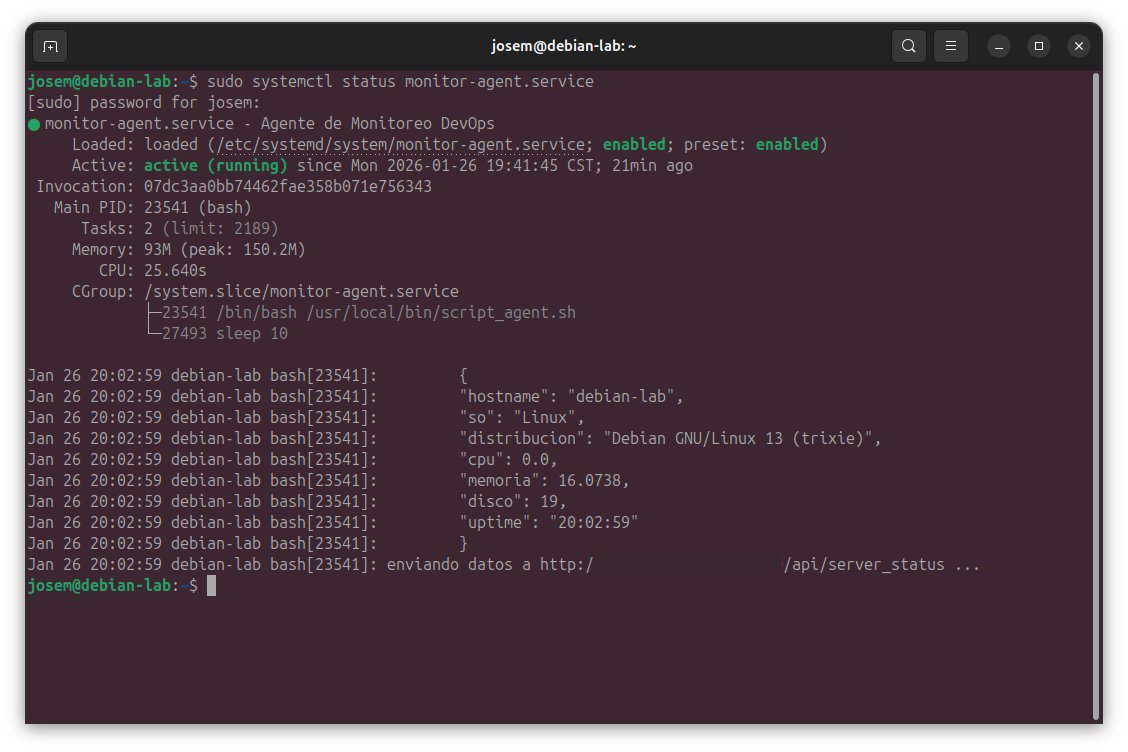Click the green service status dot
Screen dimensions: 1128x752
(34, 124)
